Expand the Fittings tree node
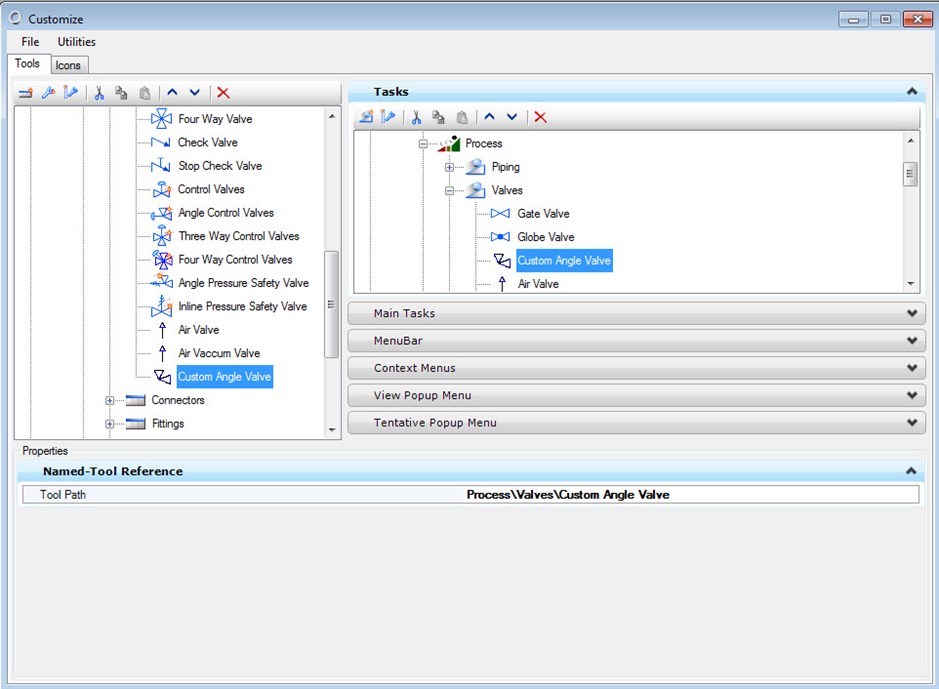 click(109, 423)
